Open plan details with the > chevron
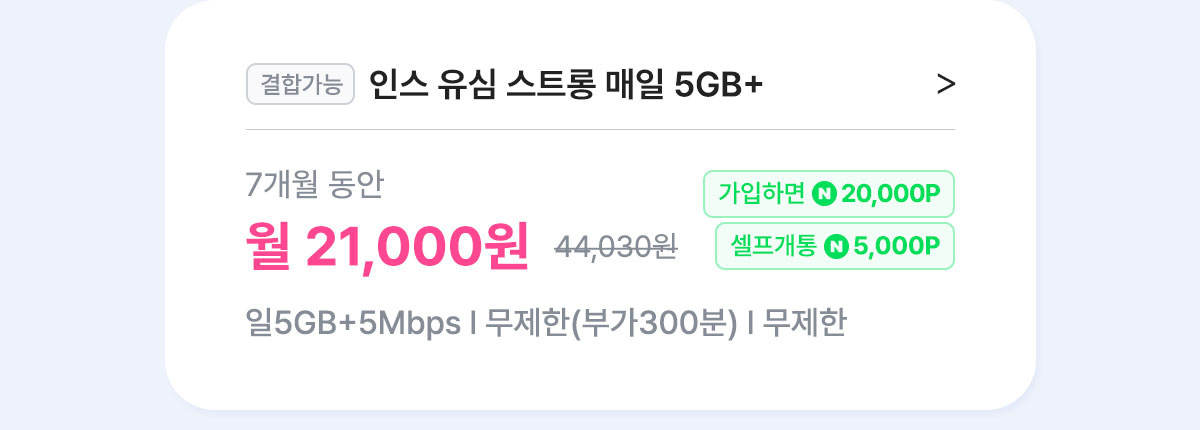Screen dimensions: 1200x430 [946, 85]
